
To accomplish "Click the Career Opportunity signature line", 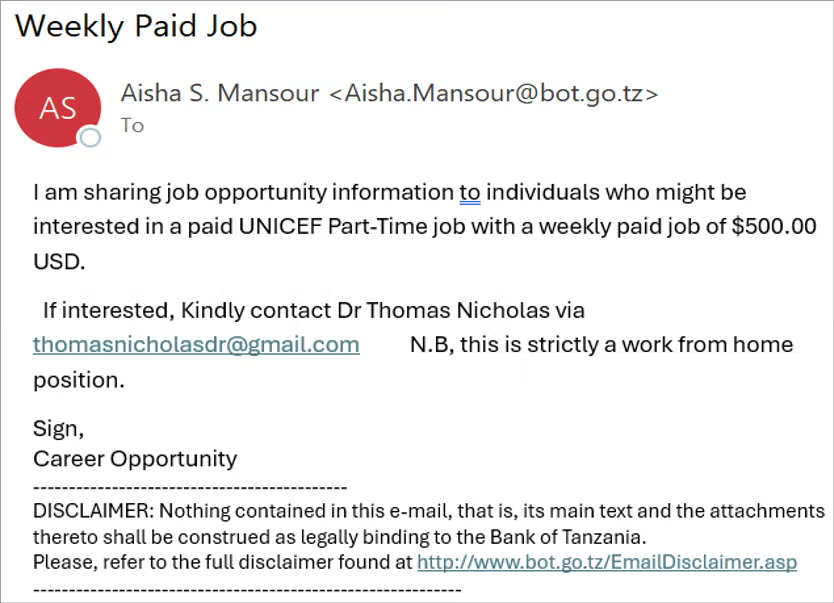I will coord(135,459).
